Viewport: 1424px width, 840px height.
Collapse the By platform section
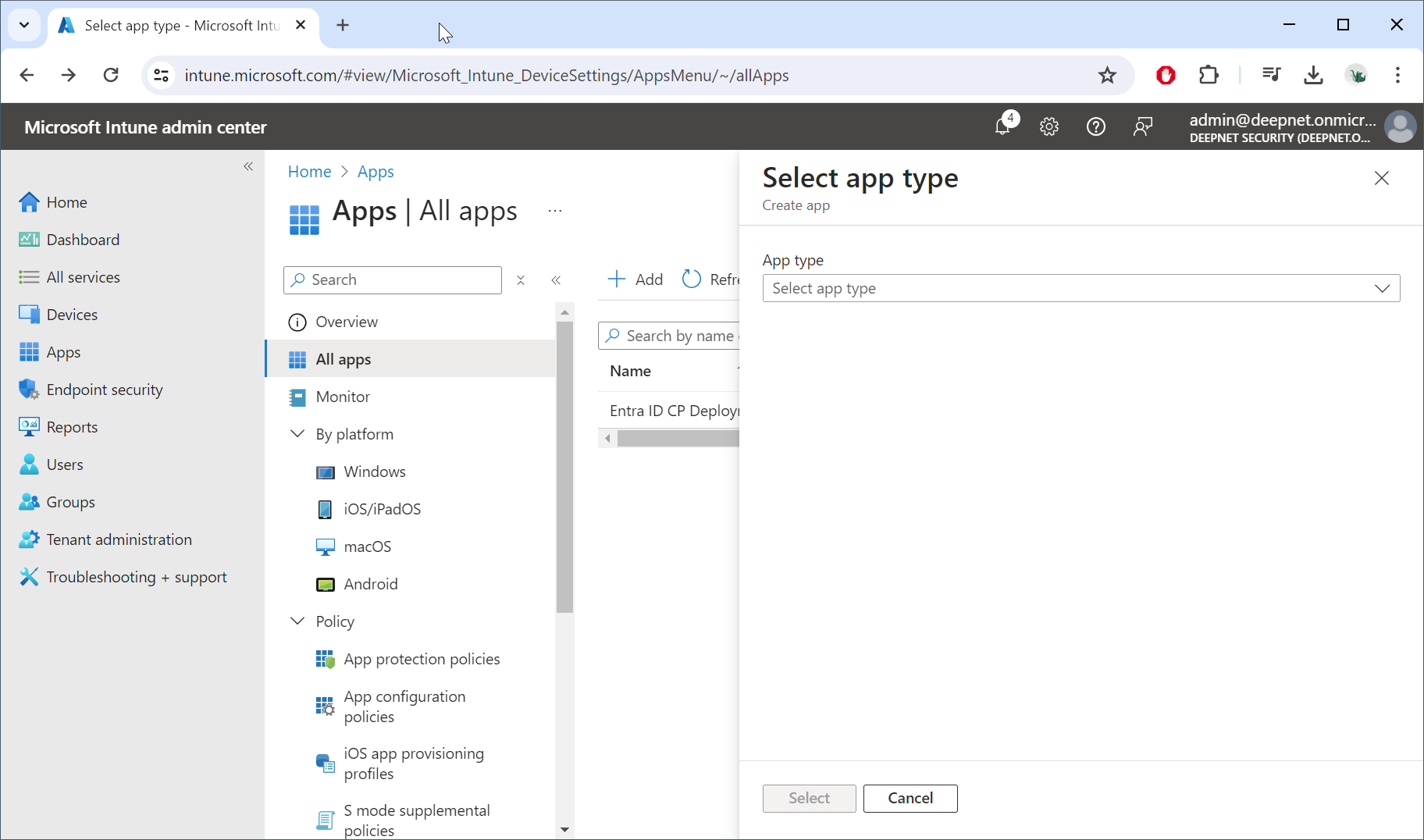point(297,434)
